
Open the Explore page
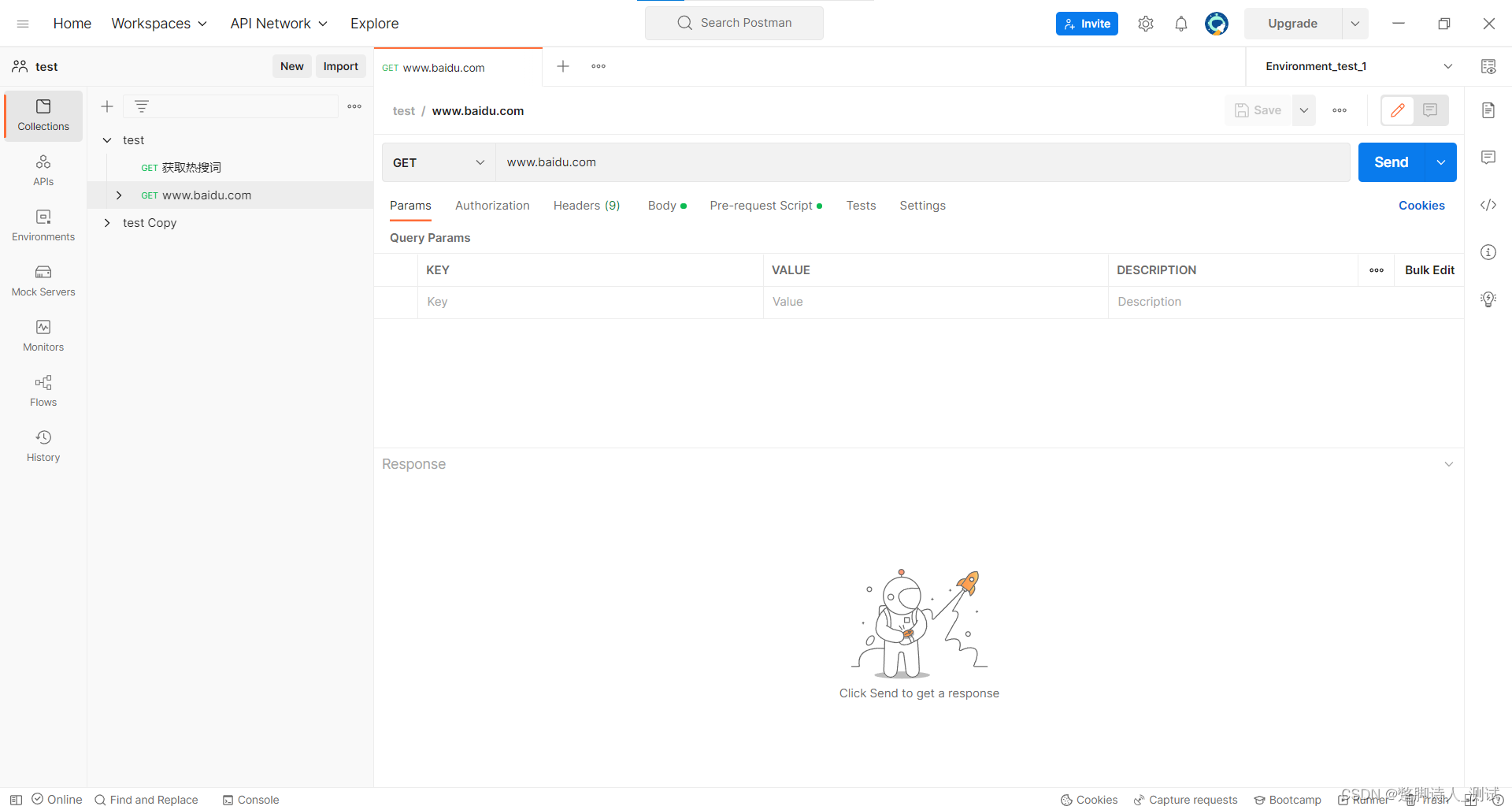375,24
